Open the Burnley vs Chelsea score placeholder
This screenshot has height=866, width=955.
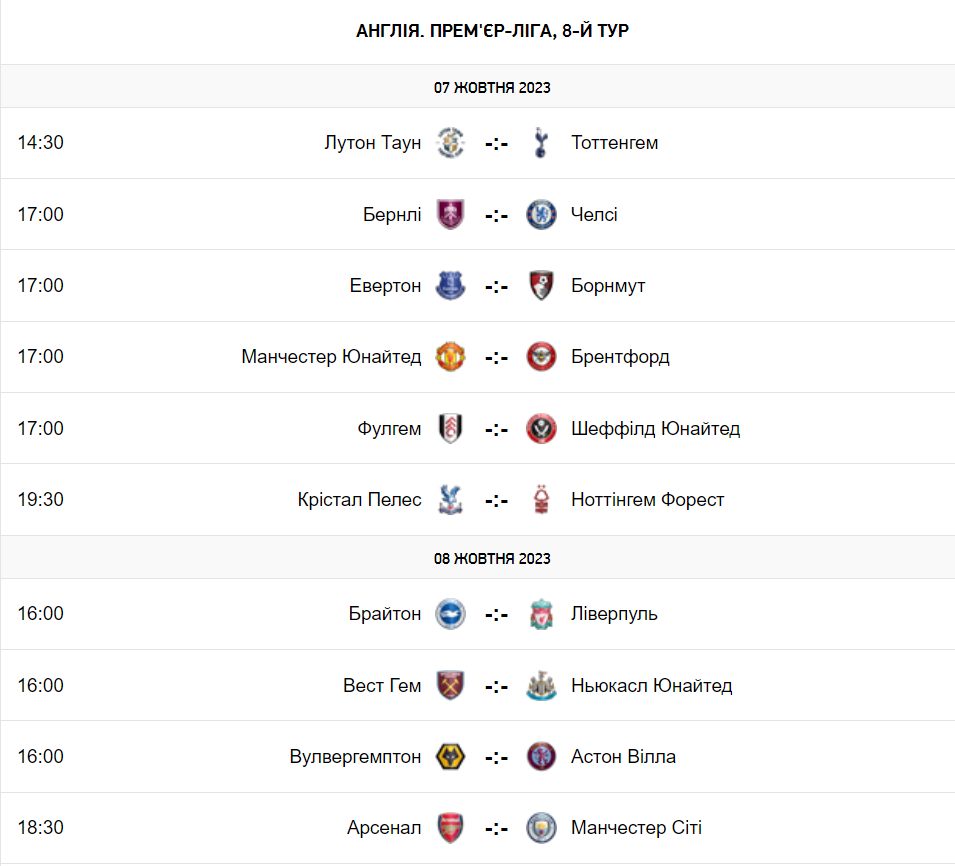(496, 216)
